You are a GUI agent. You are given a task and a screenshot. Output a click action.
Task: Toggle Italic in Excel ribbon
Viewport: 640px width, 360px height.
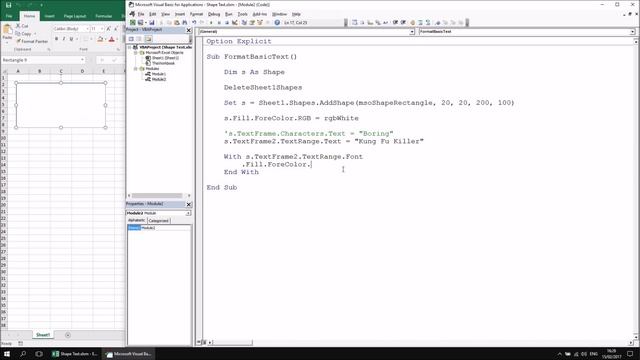pyautogui.click(x=64, y=39)
